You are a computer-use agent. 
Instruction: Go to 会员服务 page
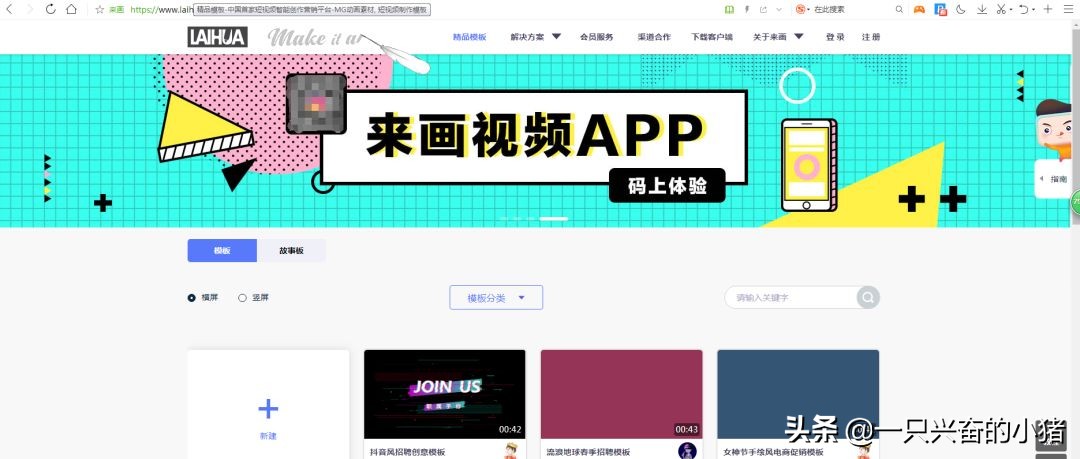596,37
